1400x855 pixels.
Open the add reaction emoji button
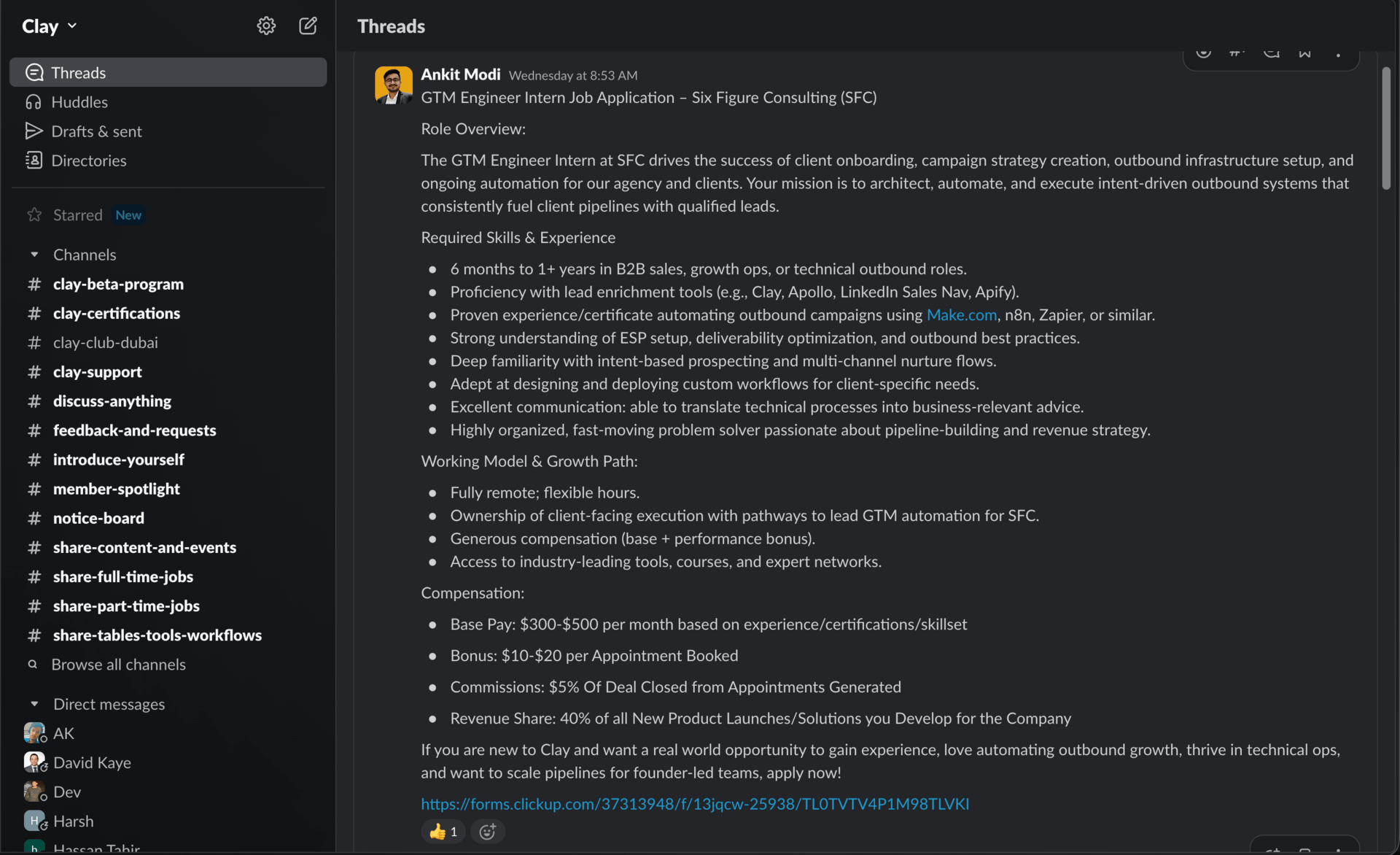click(487, 831)
